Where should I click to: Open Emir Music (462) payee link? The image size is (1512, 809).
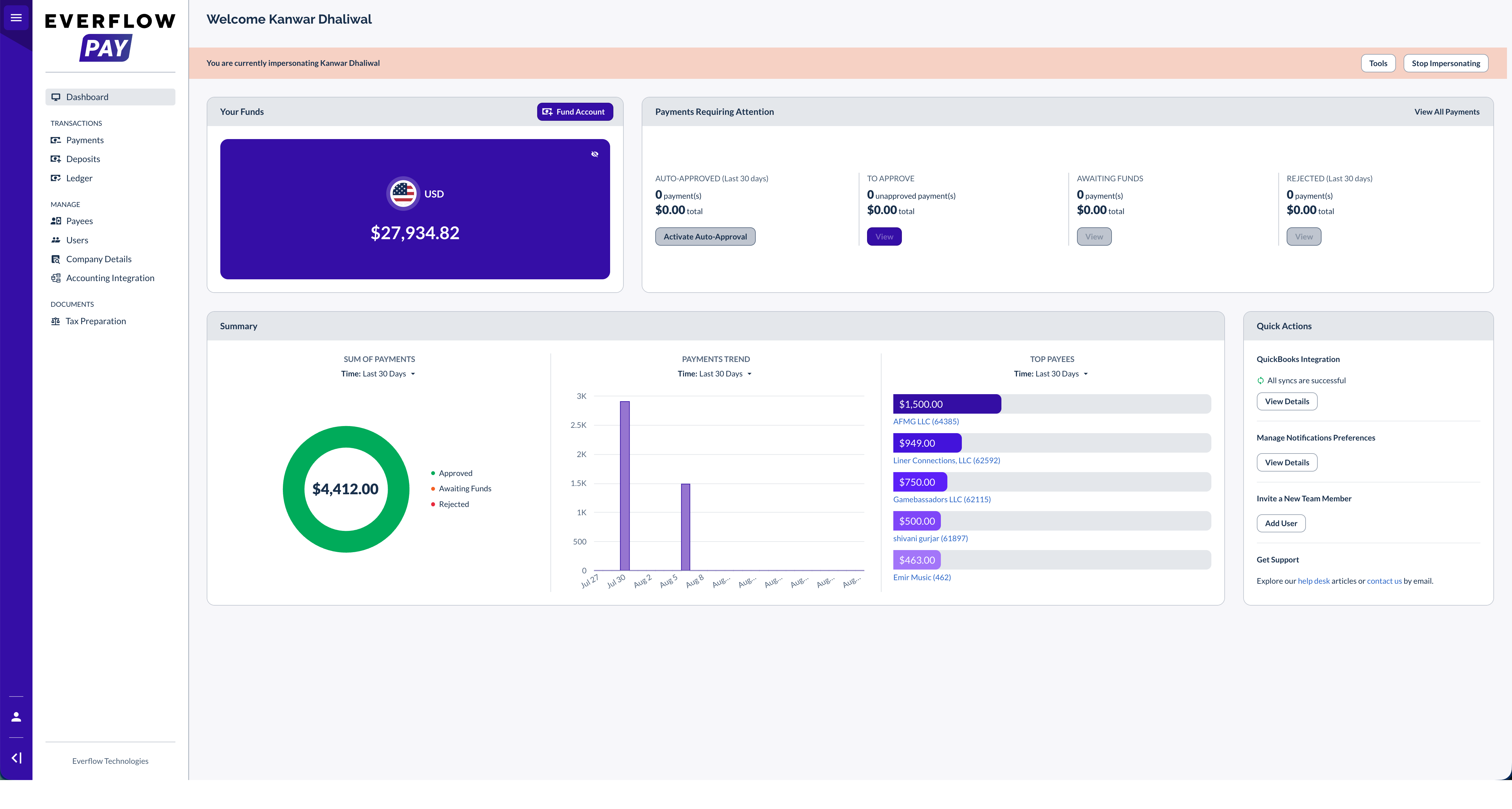[x=921, y=577]
